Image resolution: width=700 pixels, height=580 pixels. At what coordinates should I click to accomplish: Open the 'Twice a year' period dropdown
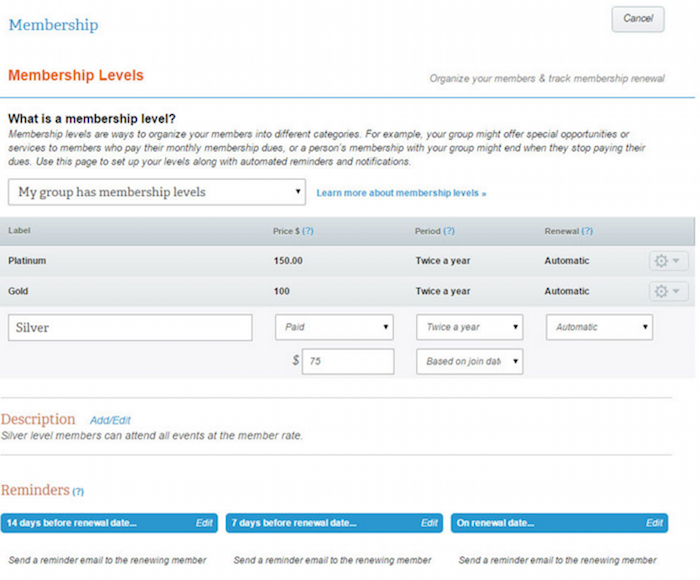click(x=469, y=327)
